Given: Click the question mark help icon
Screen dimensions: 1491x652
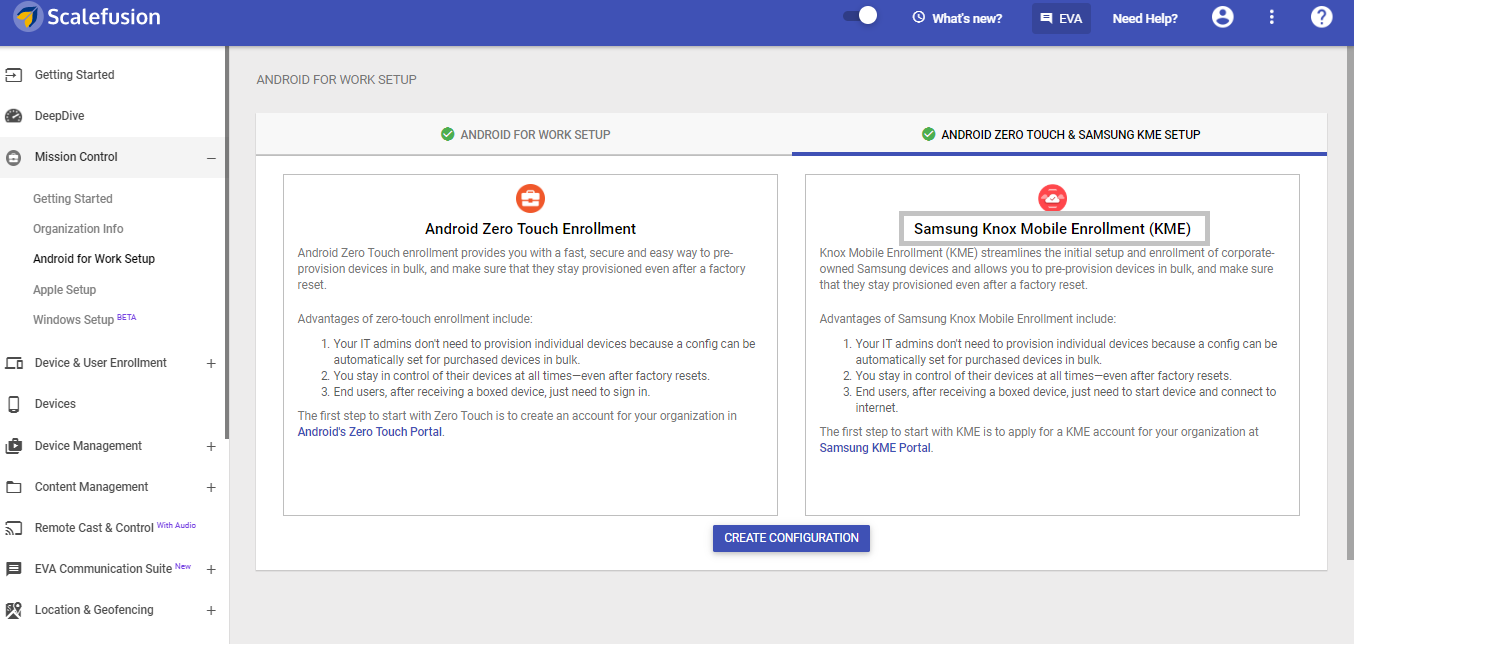Looking at the screenshot, I should (1321, 17).
